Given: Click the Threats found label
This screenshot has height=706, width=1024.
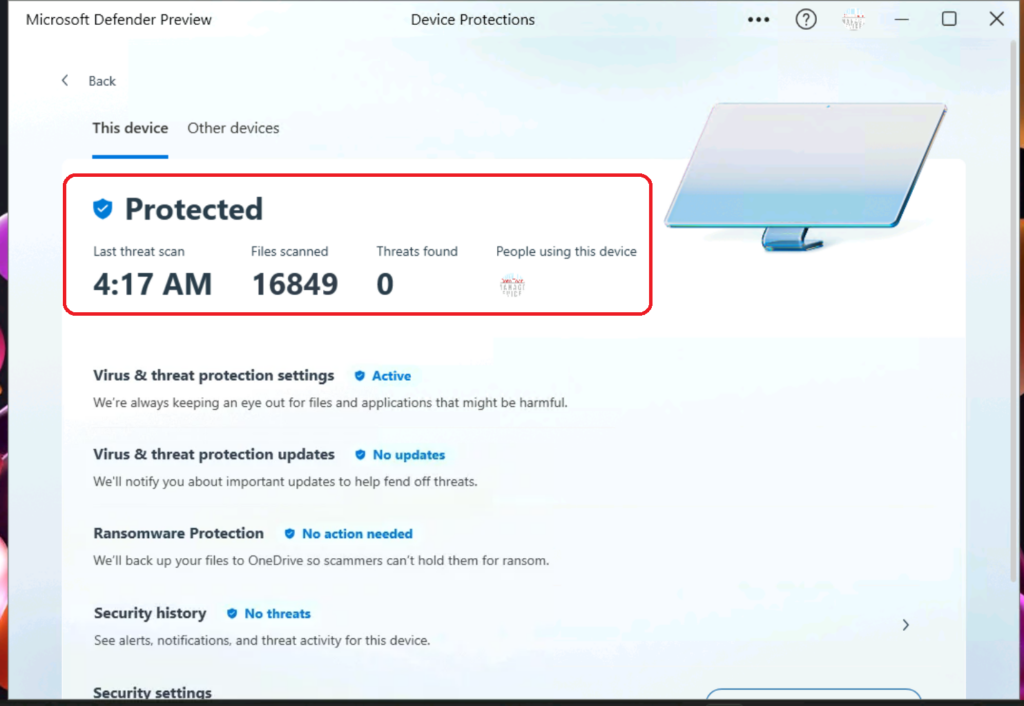Looking at the screenshot, I should click(417, 251).
